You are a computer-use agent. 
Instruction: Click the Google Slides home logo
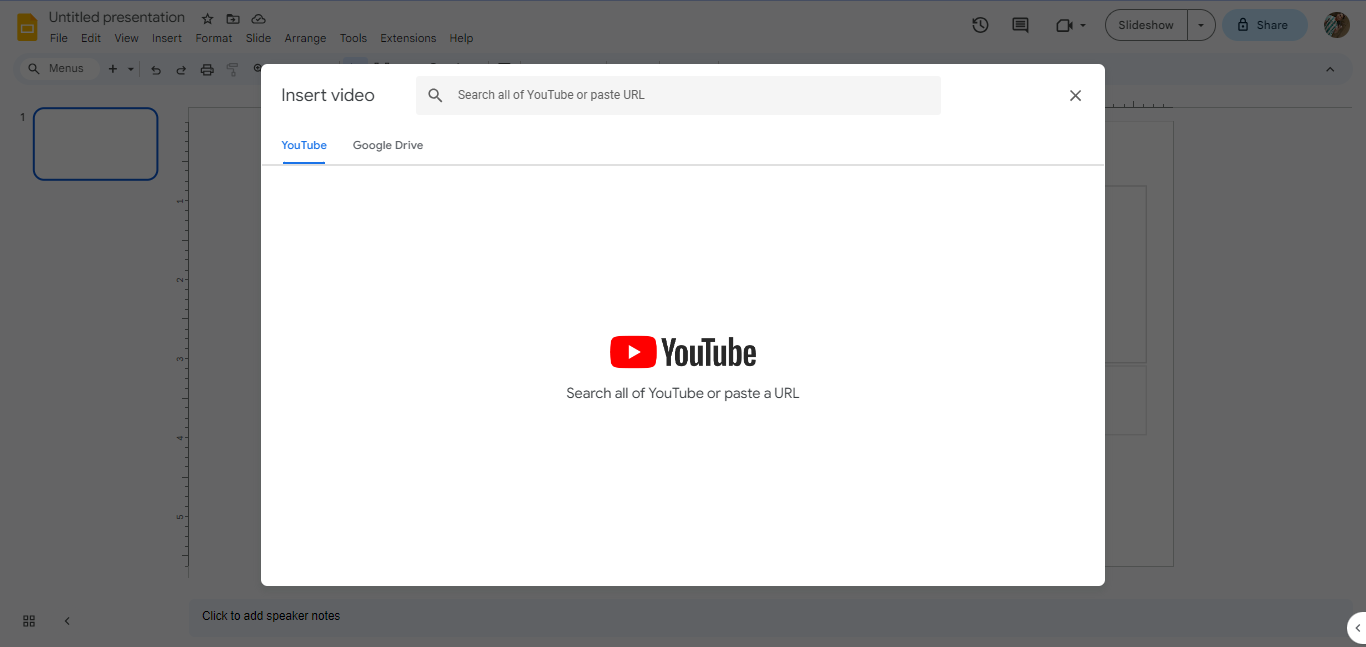[x=27, y=27]
